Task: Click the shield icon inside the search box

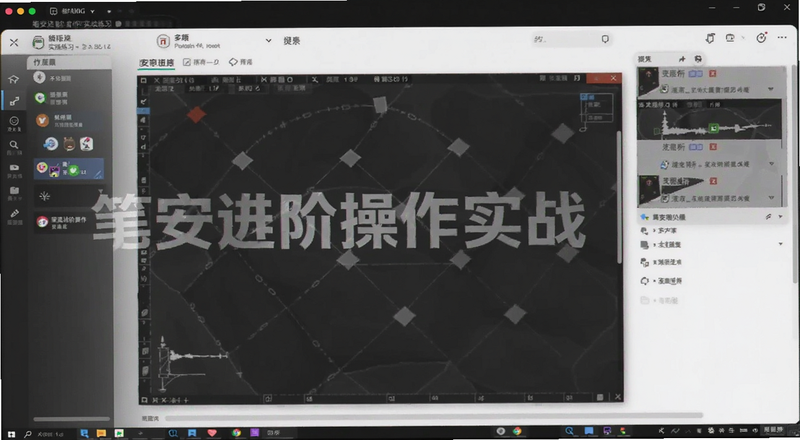Action: [605, 39]
